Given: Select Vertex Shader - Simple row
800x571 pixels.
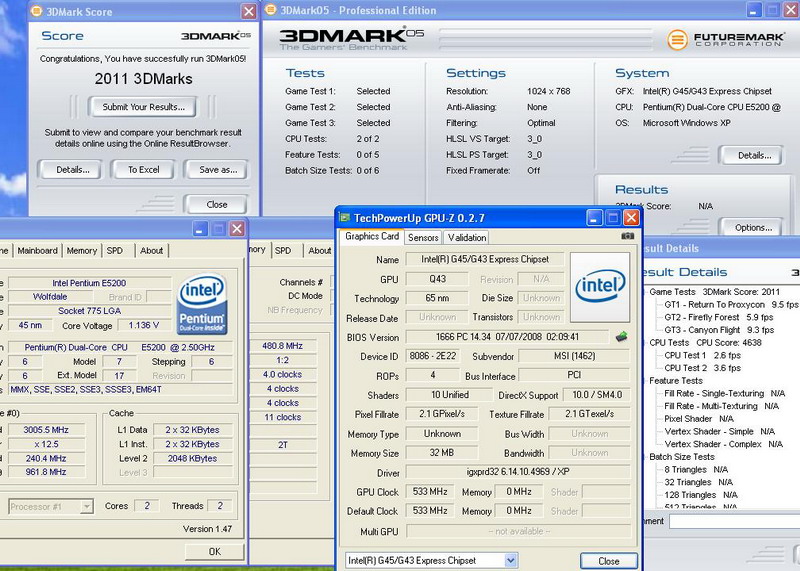Looking at the screenshot, I should 719,431.
